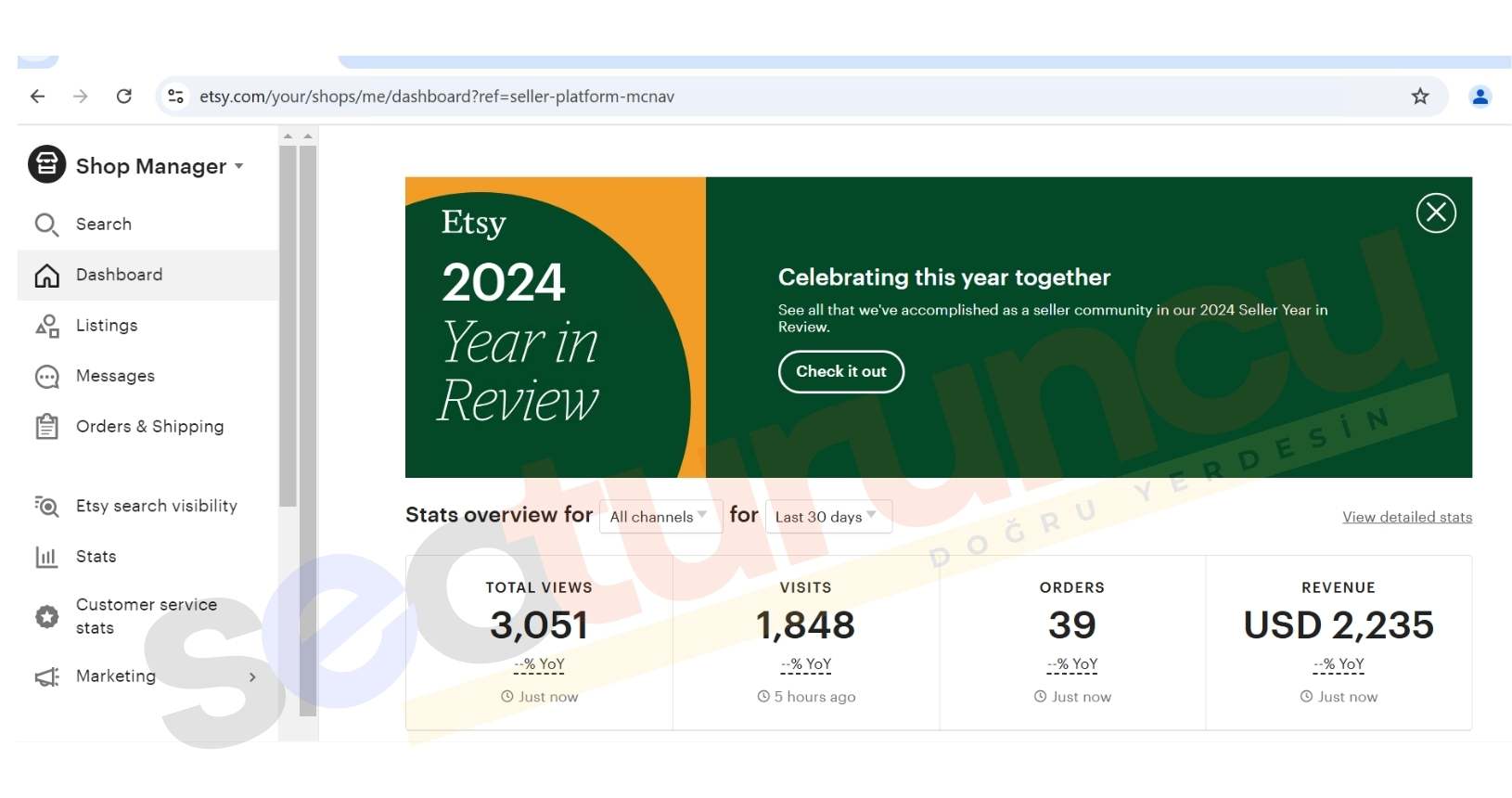Click the Messages speech bubble icon

pyautogui.click(x=46, y=377)
